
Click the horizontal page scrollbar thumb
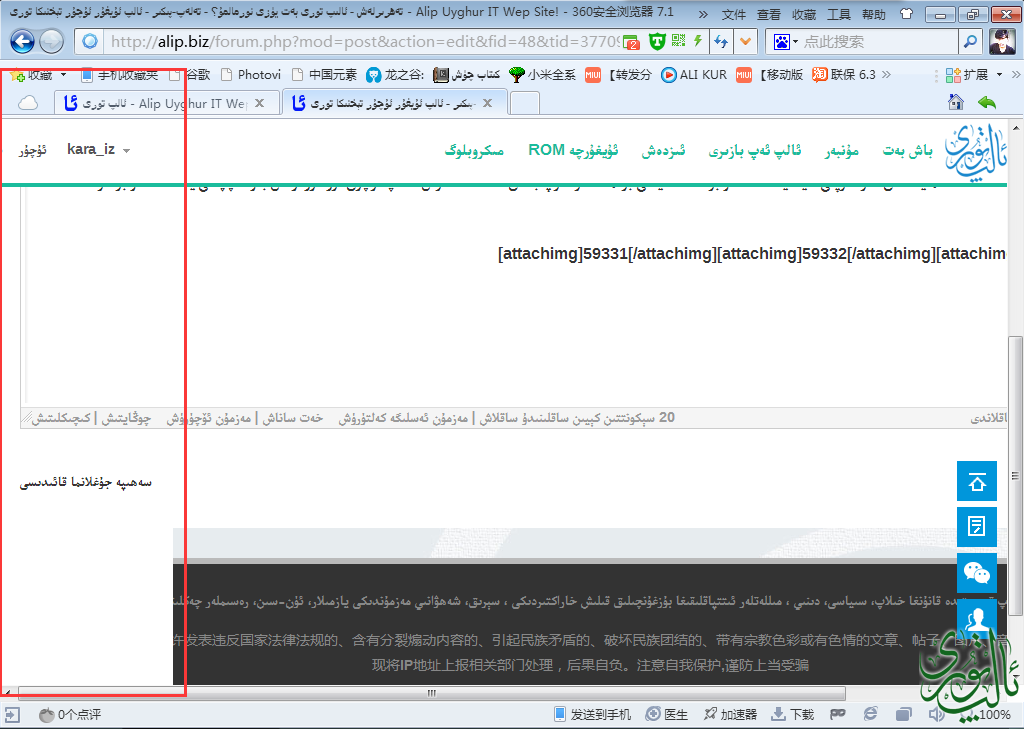click(432, 693)
